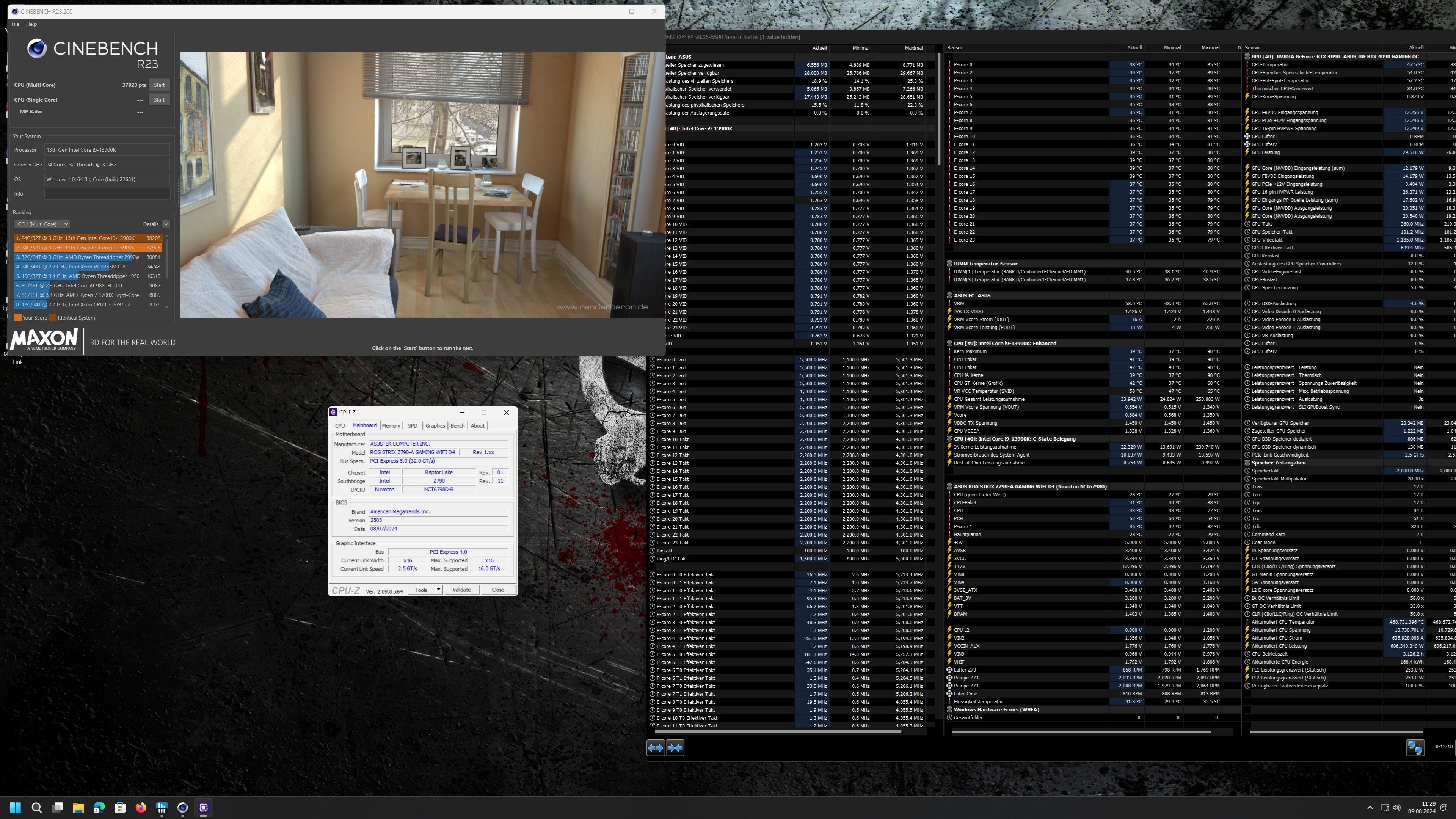Open Task View from the taskbar
1456x819 pixels.
tap(58, 807)
